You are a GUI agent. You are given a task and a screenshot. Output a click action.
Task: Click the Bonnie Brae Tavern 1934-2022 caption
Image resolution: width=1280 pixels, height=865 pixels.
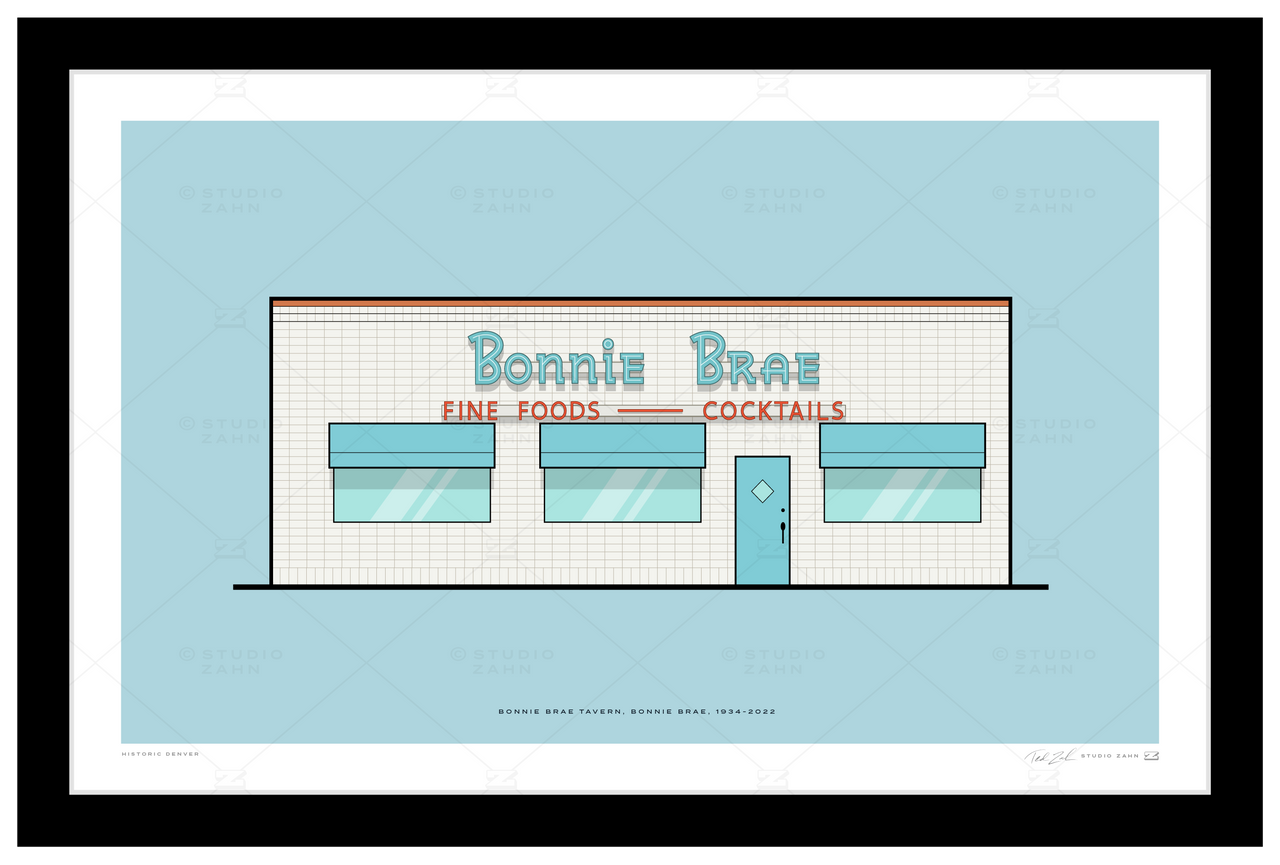coord(637,712)
